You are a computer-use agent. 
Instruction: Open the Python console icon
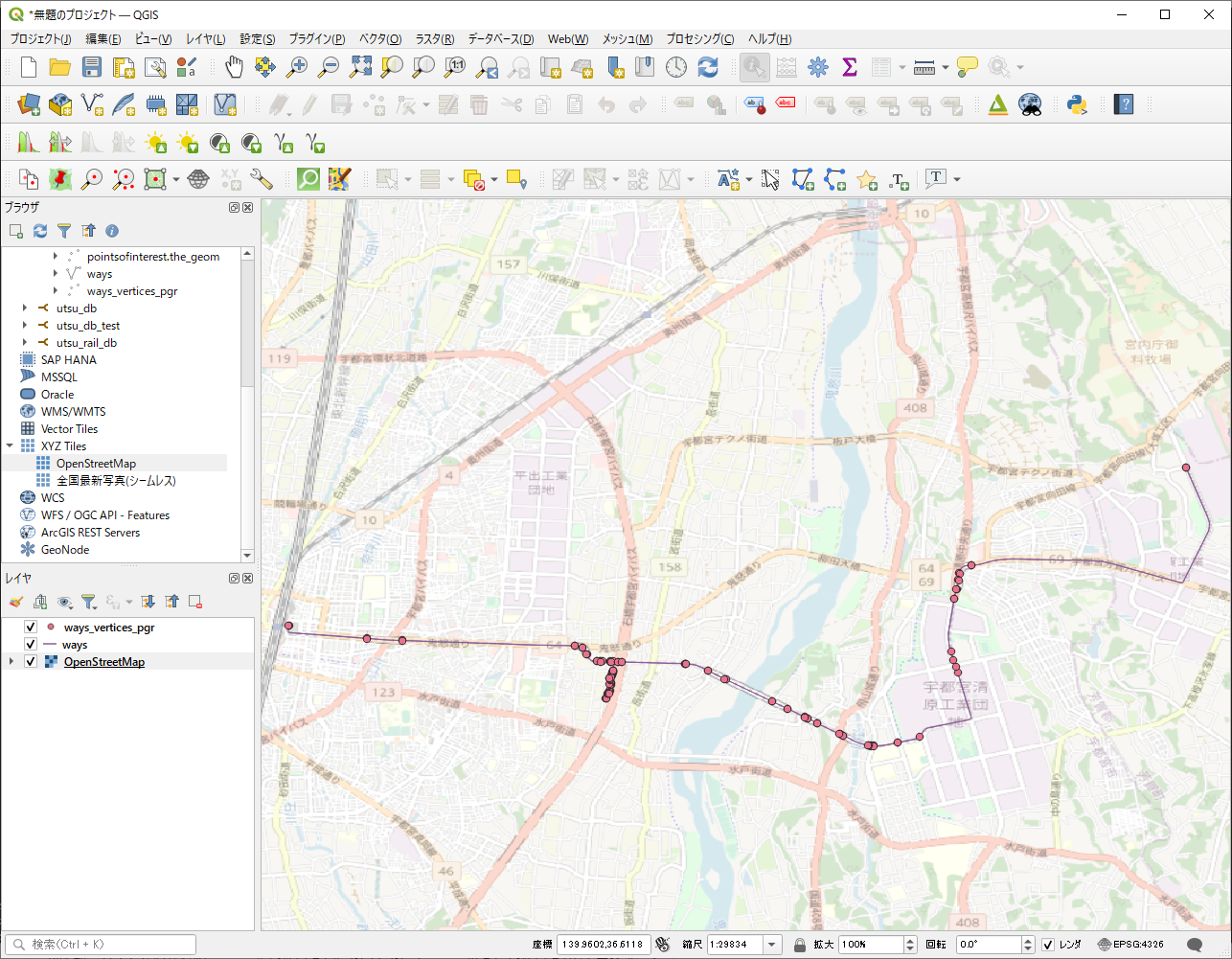point(1078,104)
